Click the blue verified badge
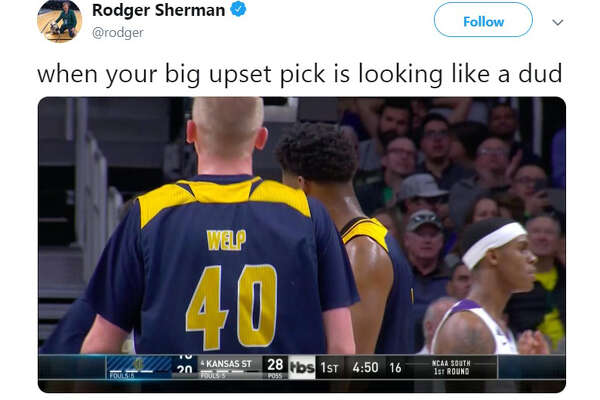This screenshot has height=400, width=600. coord(238,9)
